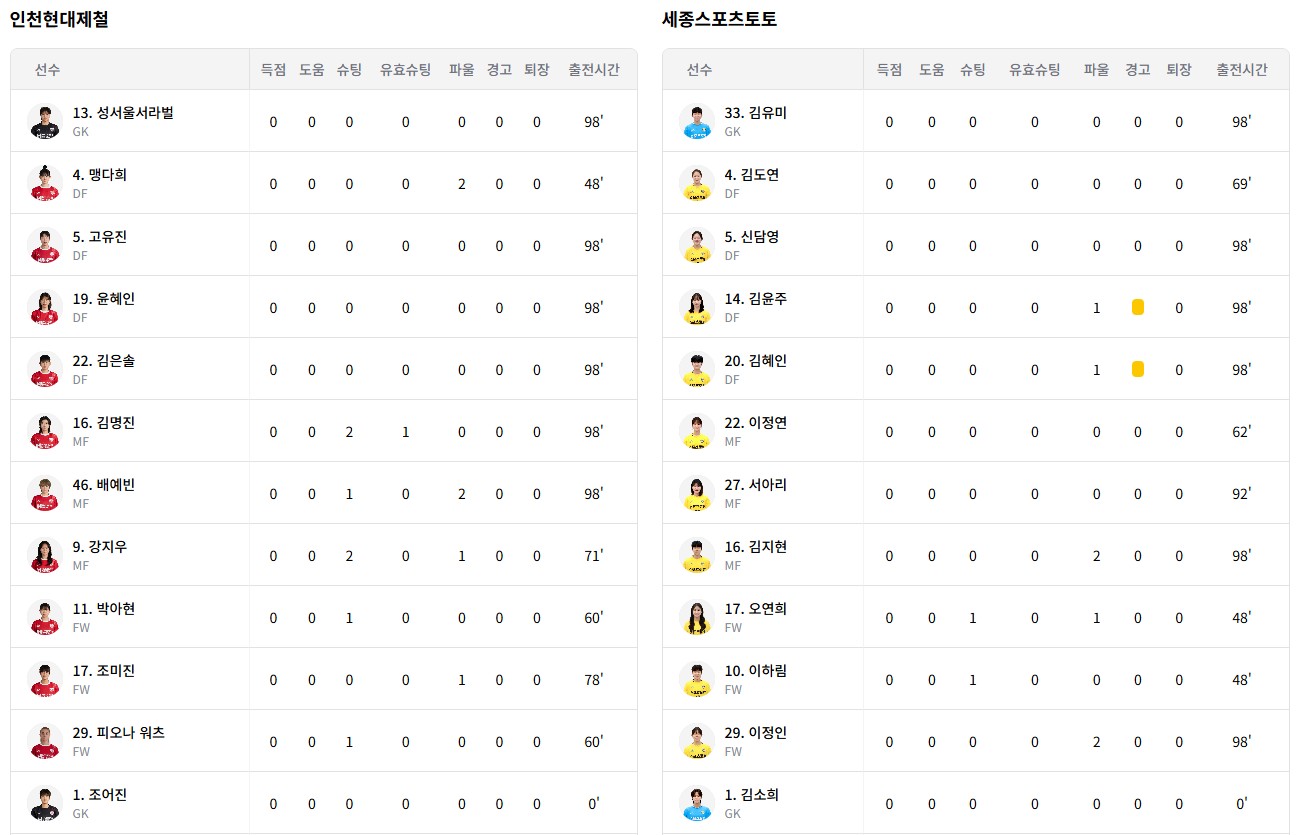The width and height of the screenshot is (1299, 835).
Task: Click the 선수 header in 세종스포츠토토 table
Action: point(699,69)
